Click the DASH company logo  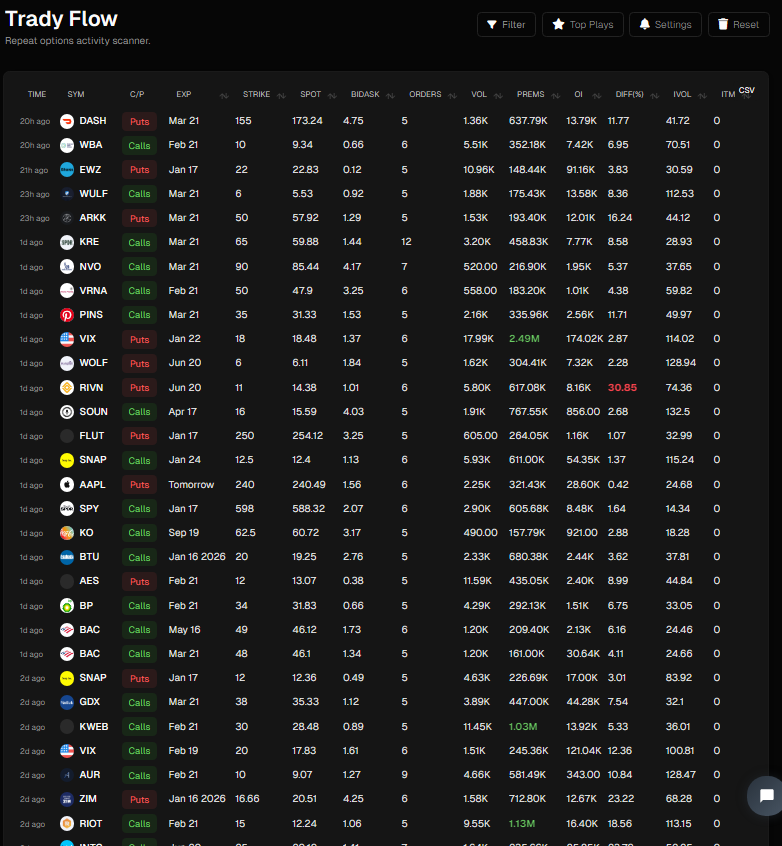(67, 121)
